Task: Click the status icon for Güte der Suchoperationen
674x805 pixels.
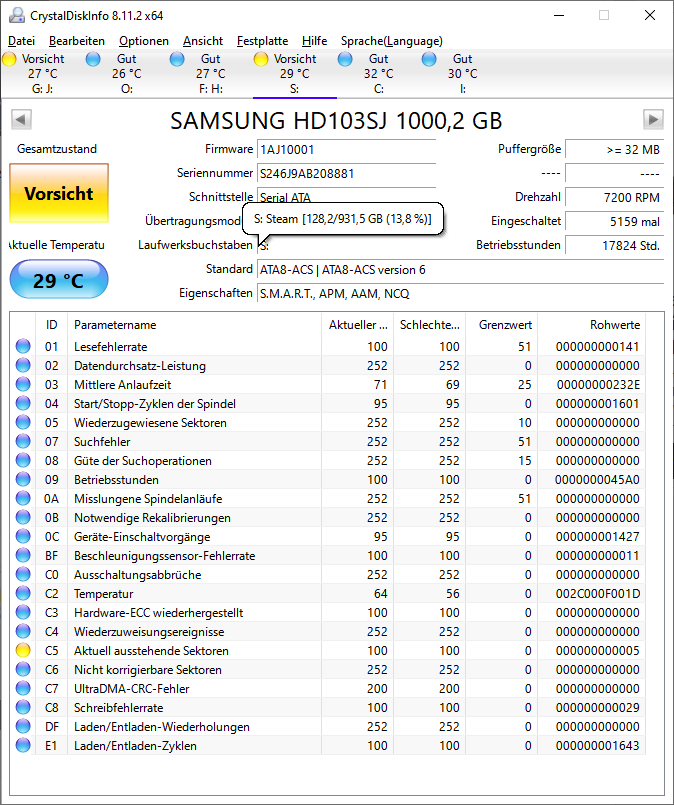Action: point(23,461)
